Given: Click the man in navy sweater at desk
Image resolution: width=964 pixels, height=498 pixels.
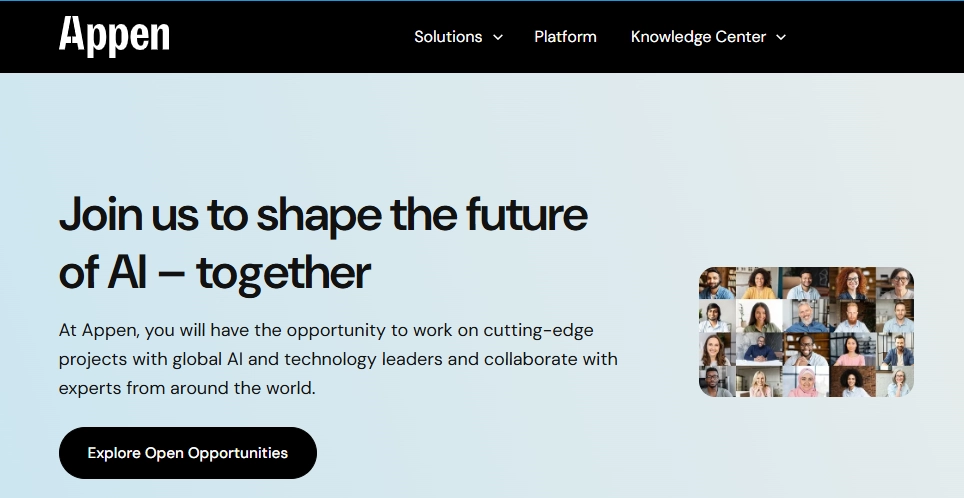Looking at the screenshot, I should tap(759, 349).
